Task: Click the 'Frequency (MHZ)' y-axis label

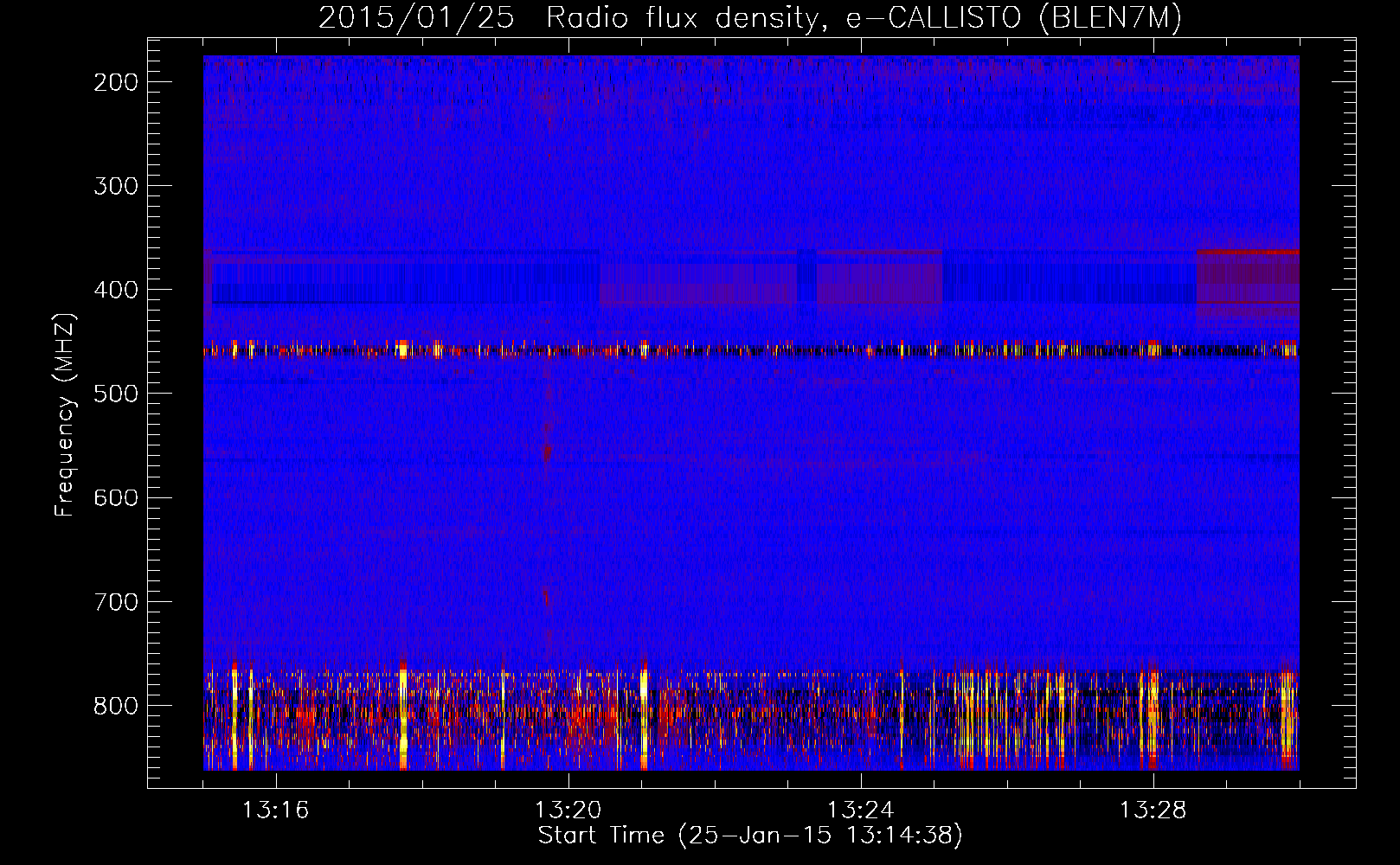Action: 65,414
